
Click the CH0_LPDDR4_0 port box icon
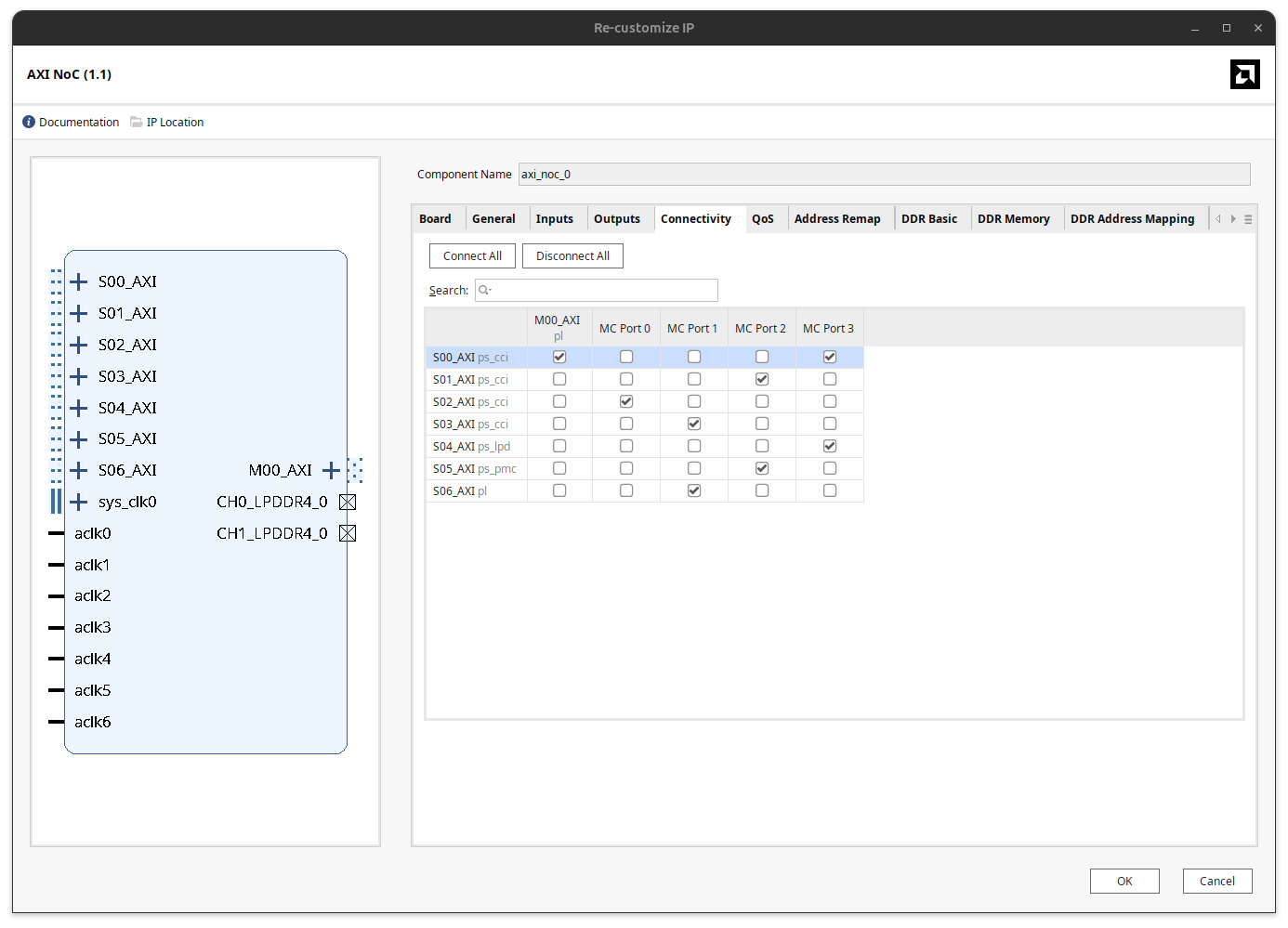348,502
